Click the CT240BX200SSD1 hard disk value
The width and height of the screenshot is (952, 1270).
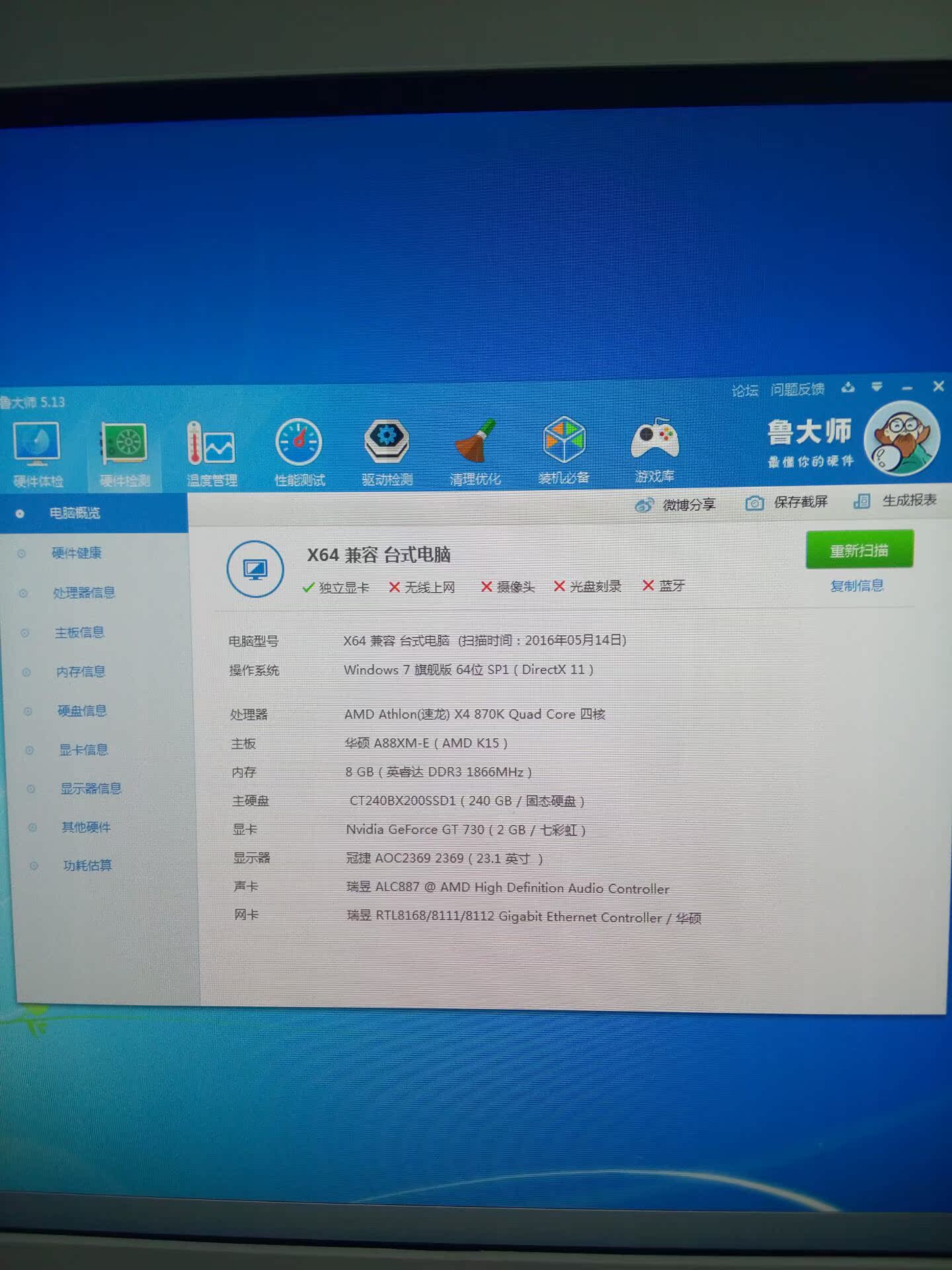point(467,801)
